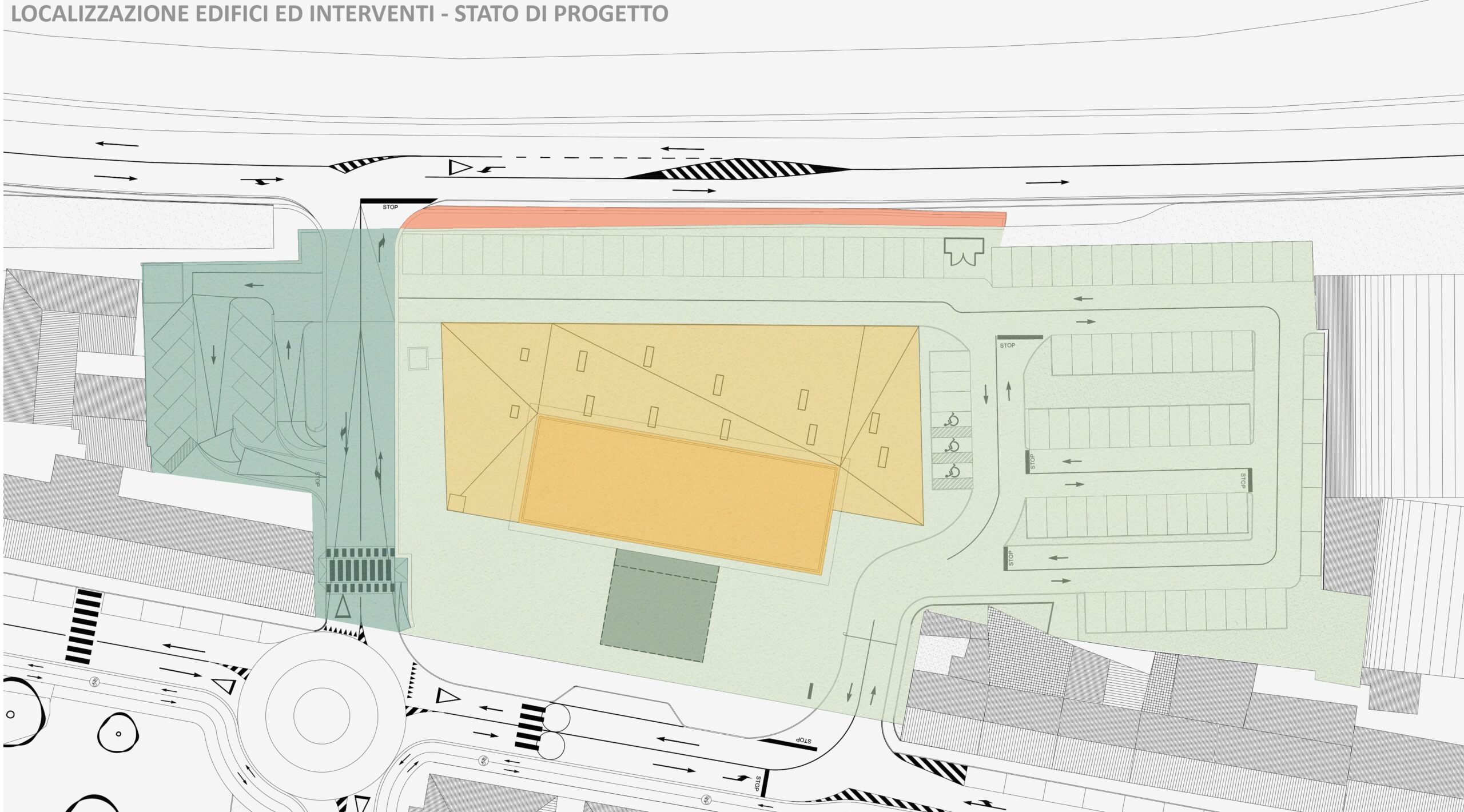The image size is (1464, 812).
Task: Click the STOP marking atop the parking lot lane
Action: 1019,337
